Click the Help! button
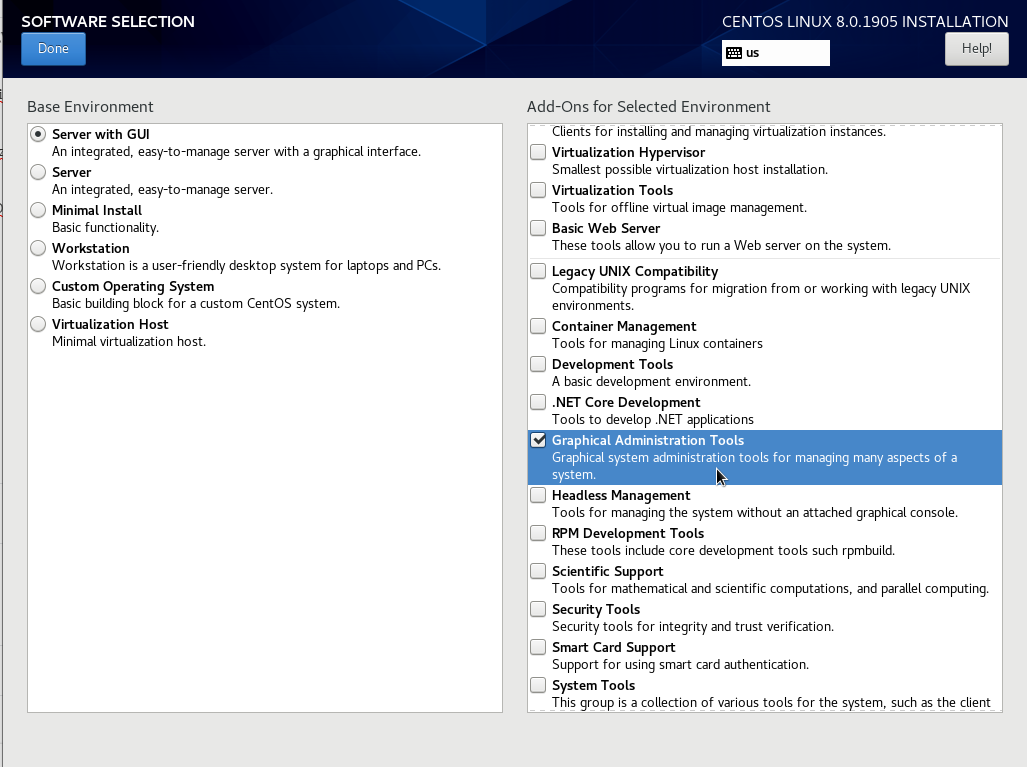This screenshot has height=767, width=1027. [975, 48]
